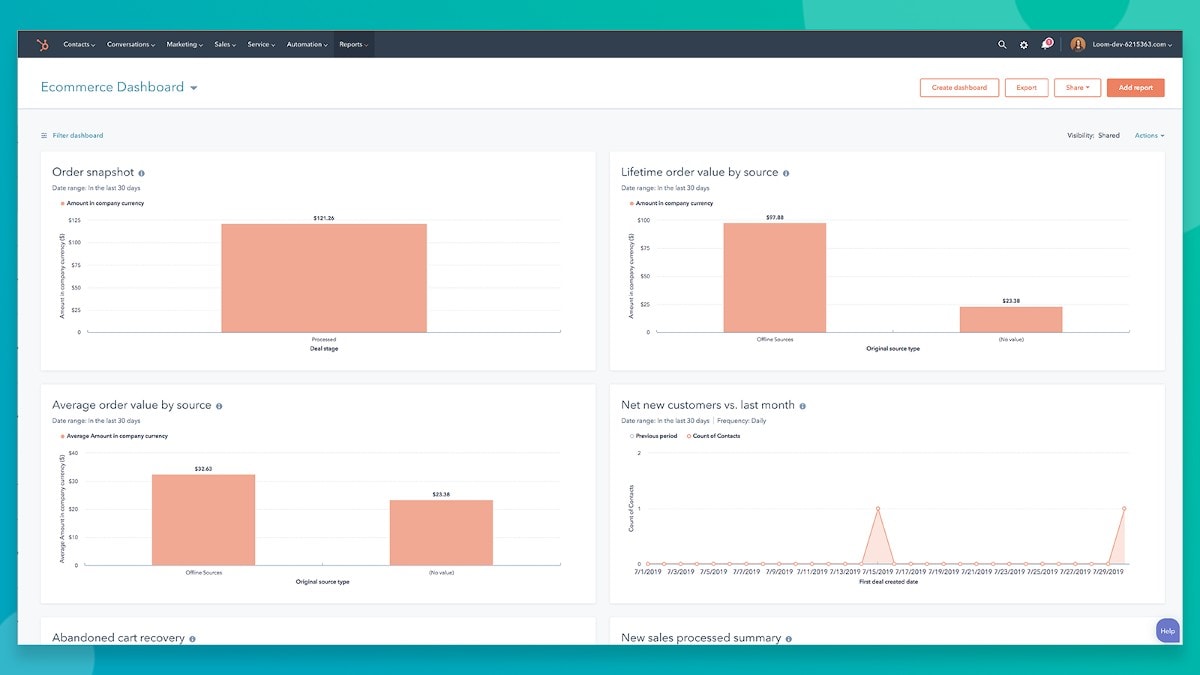Click the Order snapshot info icon

click(x=142, y=173)
